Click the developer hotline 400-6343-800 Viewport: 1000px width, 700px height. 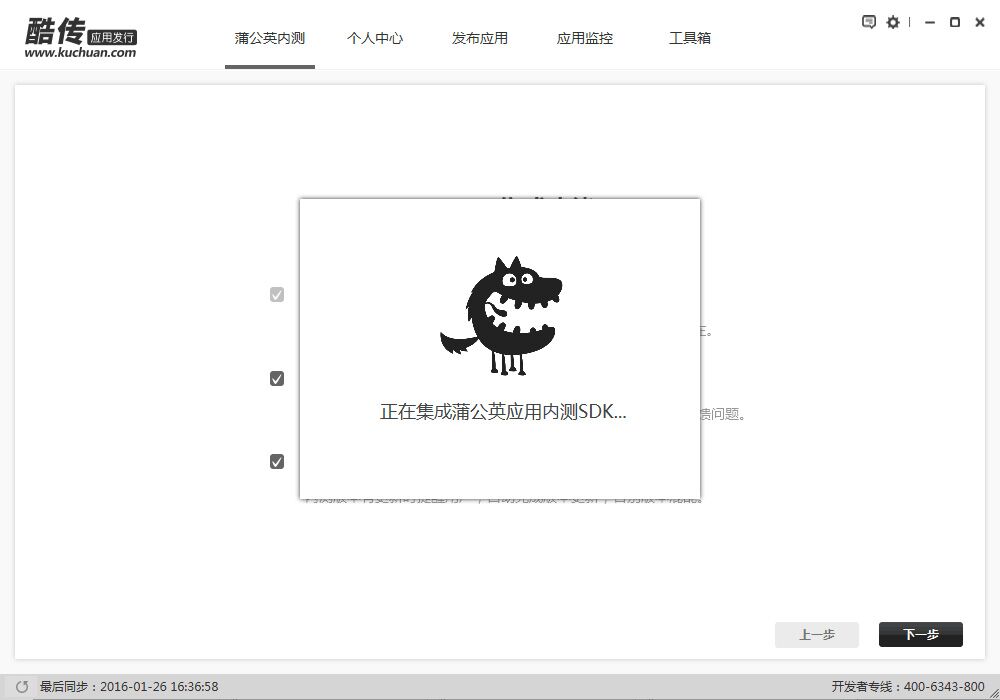pos(946,686)
